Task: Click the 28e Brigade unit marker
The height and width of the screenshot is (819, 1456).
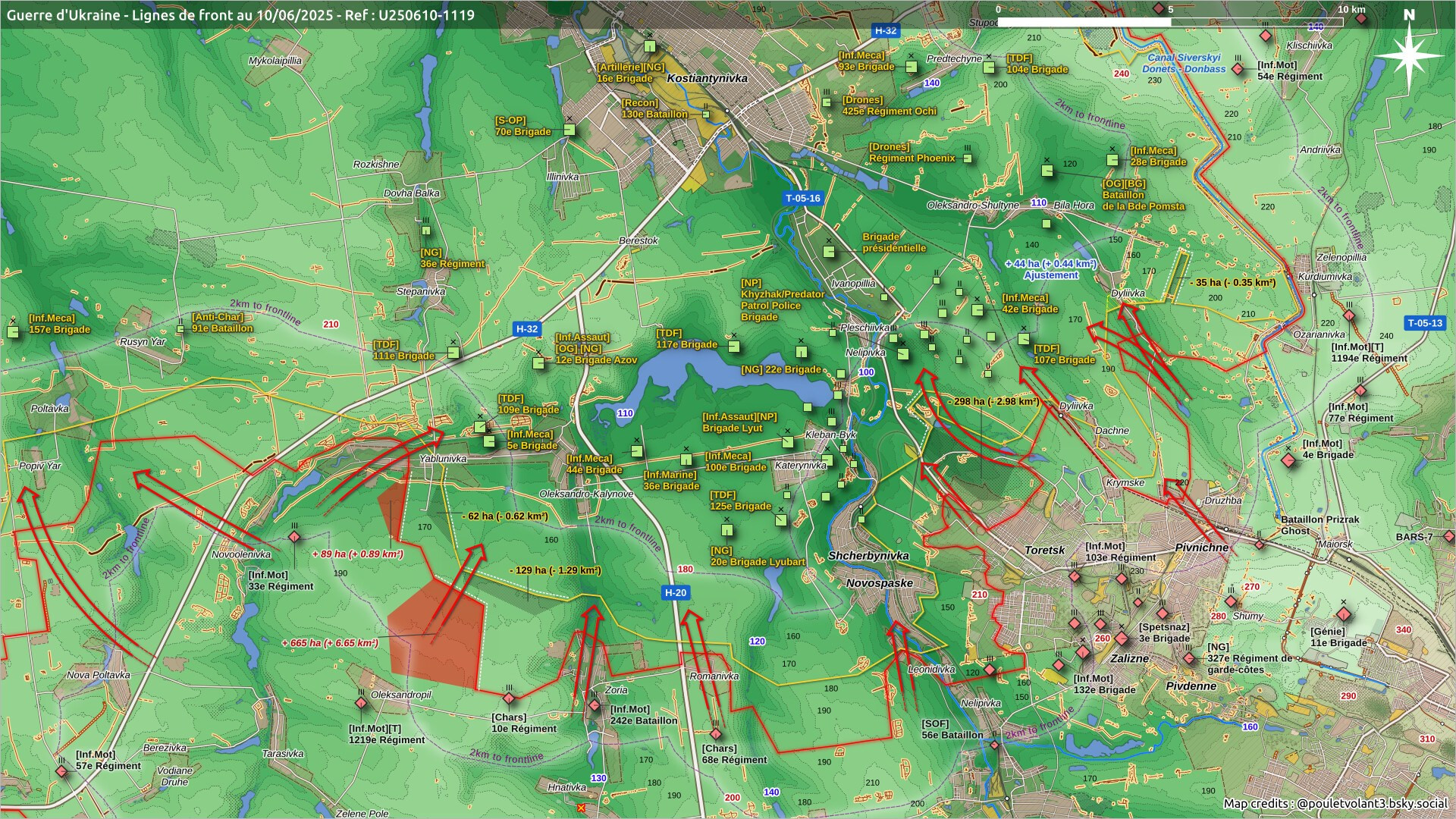Action: 1112,160
